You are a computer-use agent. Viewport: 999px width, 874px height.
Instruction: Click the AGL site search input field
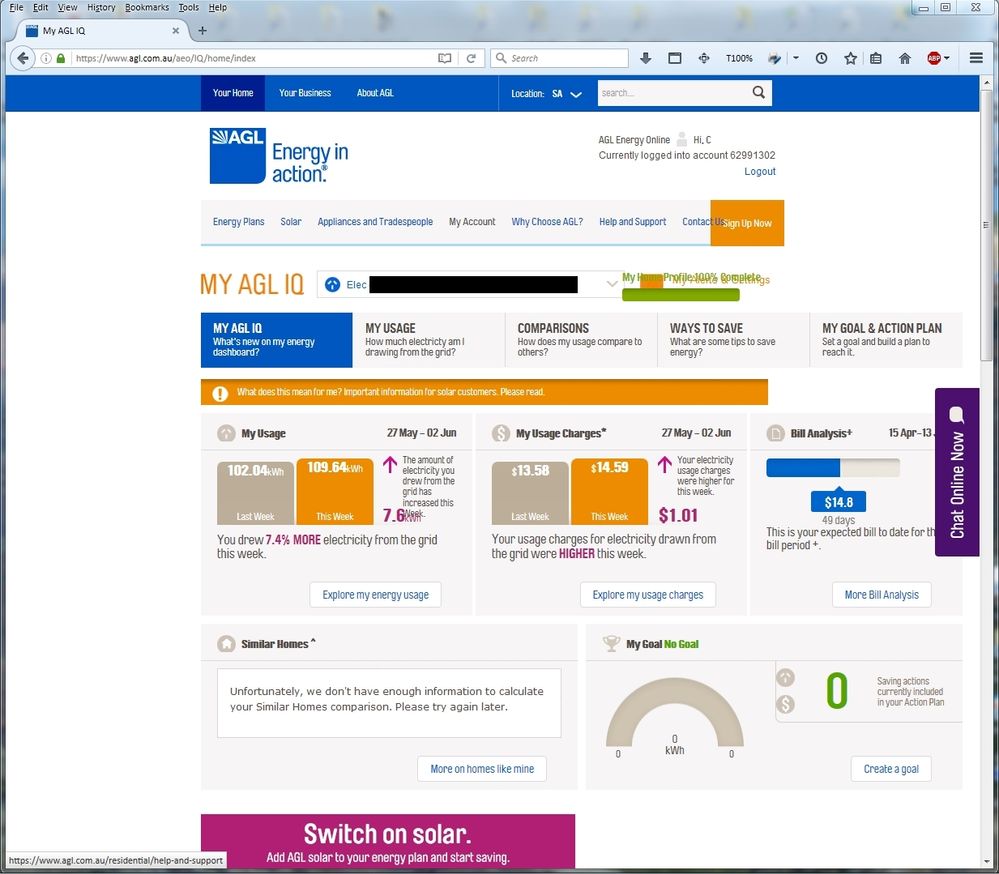pos(670,93)
